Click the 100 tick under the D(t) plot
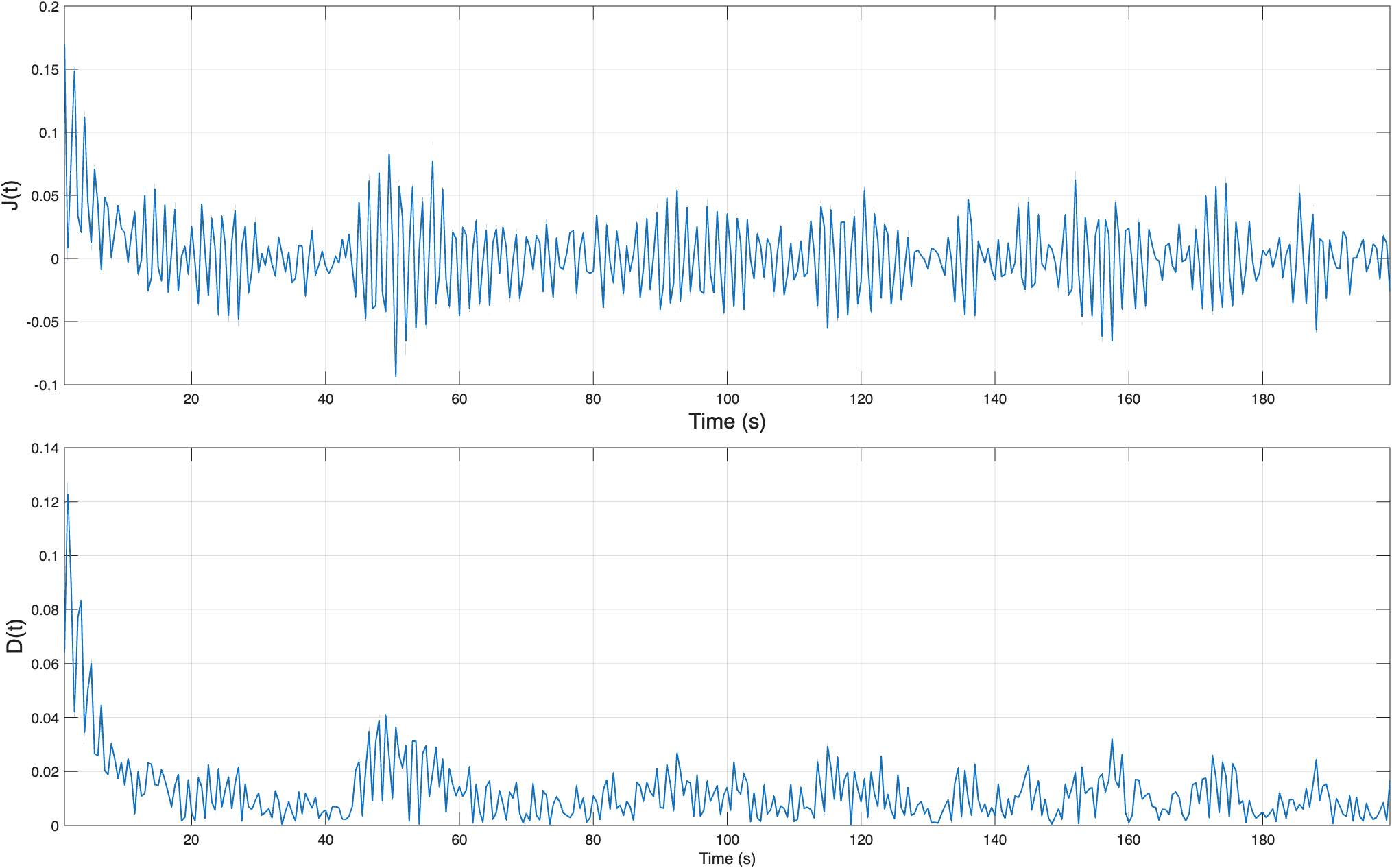This screenshot has width=1392, height=868. [x=727, y=840]
